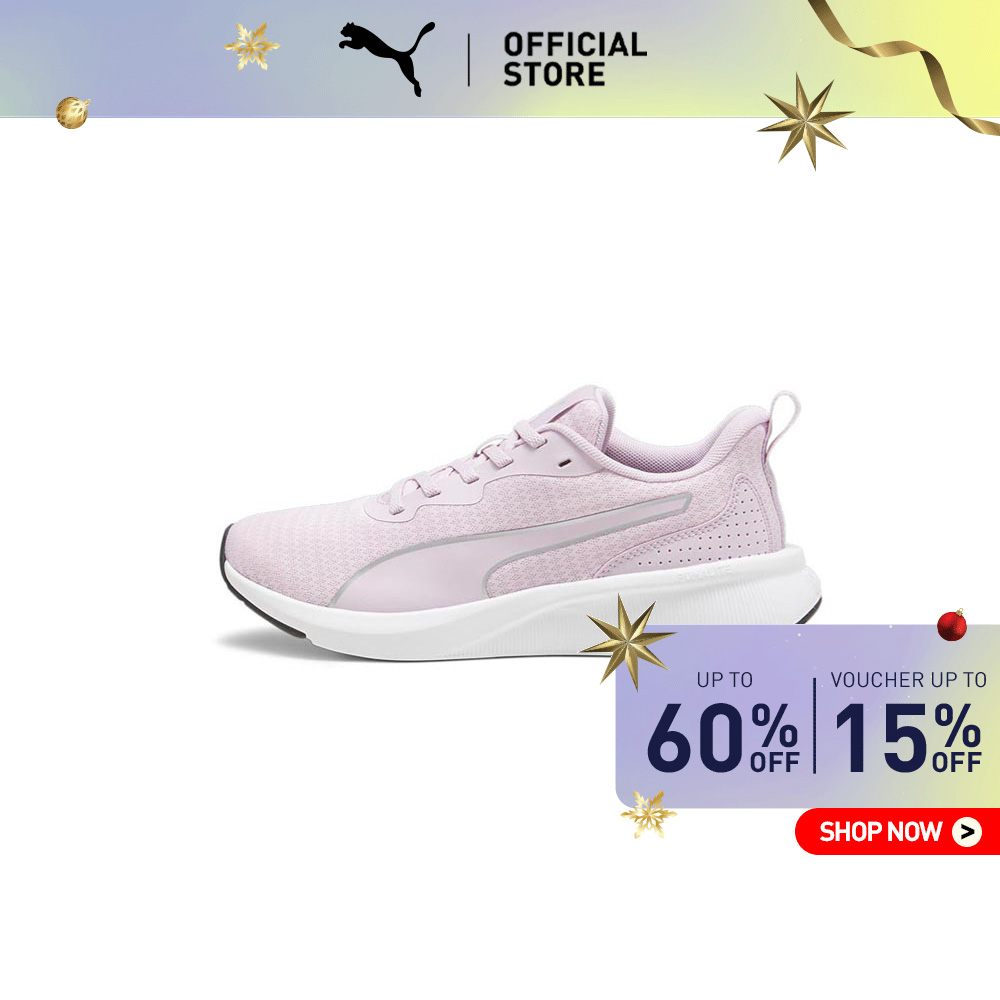Click the Puma formstrip on the shoe

[x=510, y=548]
